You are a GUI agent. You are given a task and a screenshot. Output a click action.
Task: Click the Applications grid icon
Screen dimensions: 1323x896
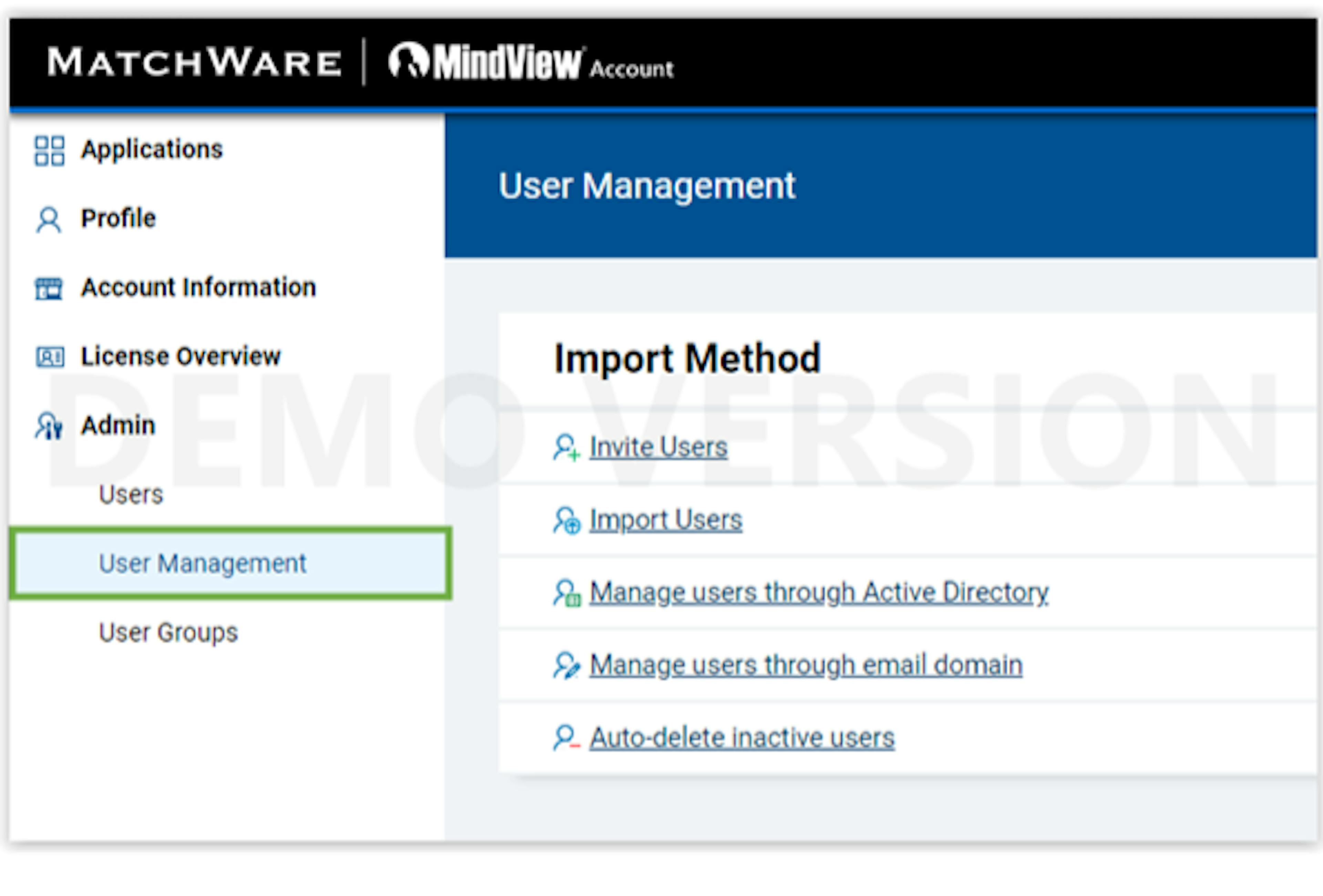click(49, 150)
